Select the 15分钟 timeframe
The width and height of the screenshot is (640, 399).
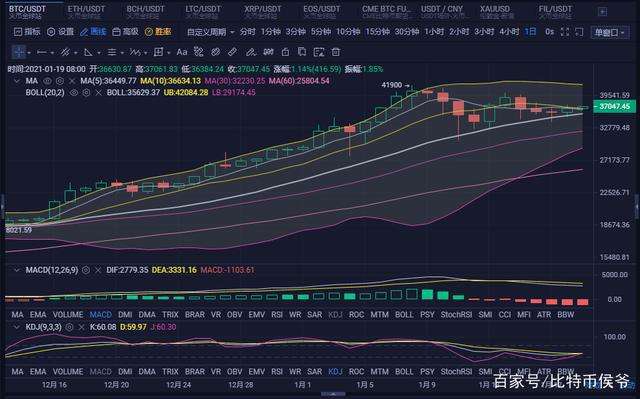[x=377, y=32]
